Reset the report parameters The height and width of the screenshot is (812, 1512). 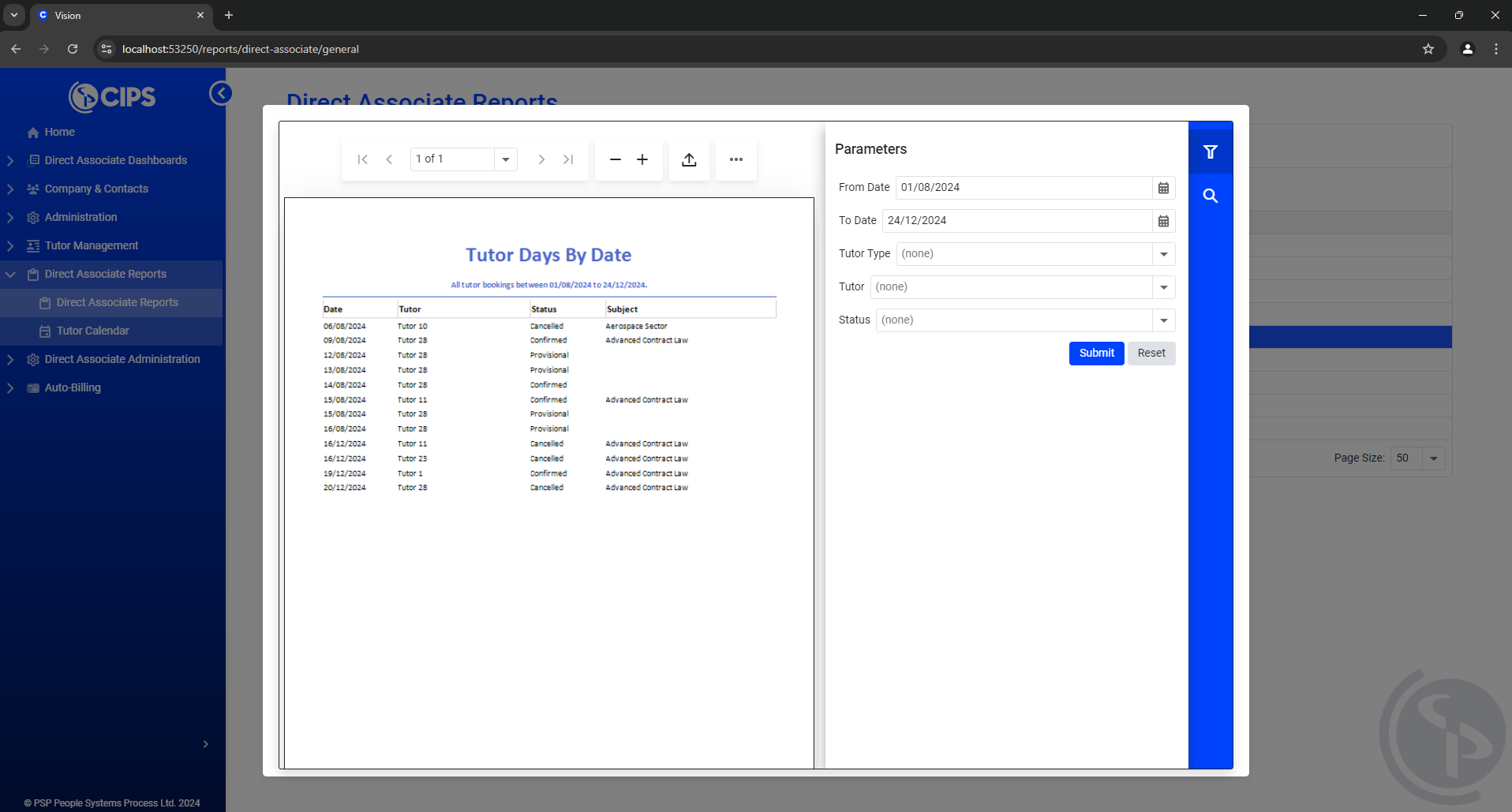[x=1151, y=353]
